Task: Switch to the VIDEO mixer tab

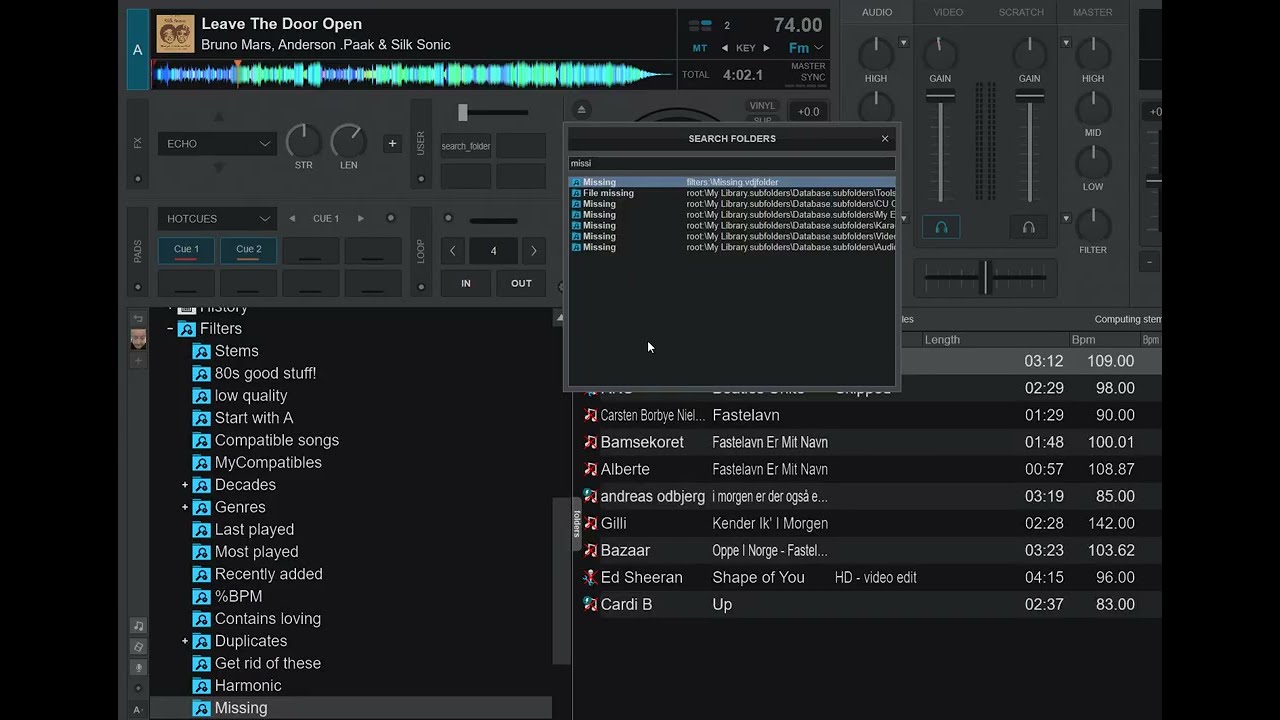Action: 948,12
